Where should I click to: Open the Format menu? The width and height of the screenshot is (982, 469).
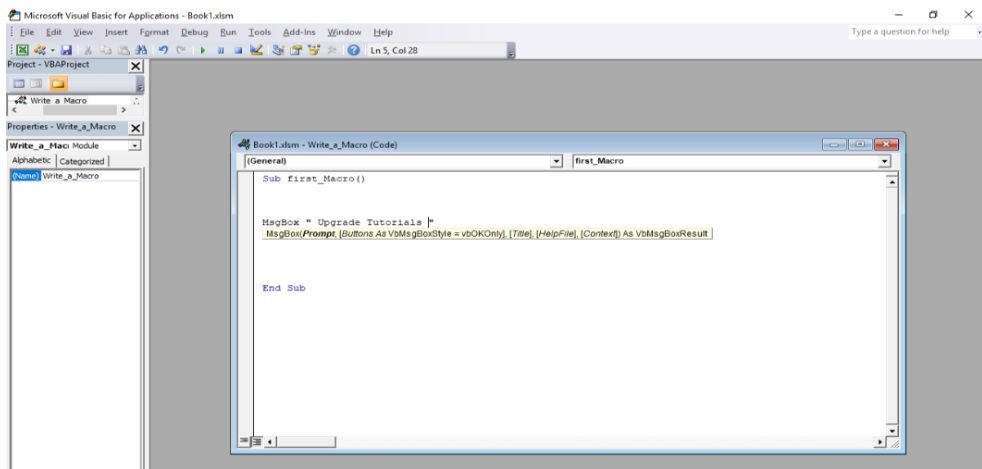click(154, 32)
